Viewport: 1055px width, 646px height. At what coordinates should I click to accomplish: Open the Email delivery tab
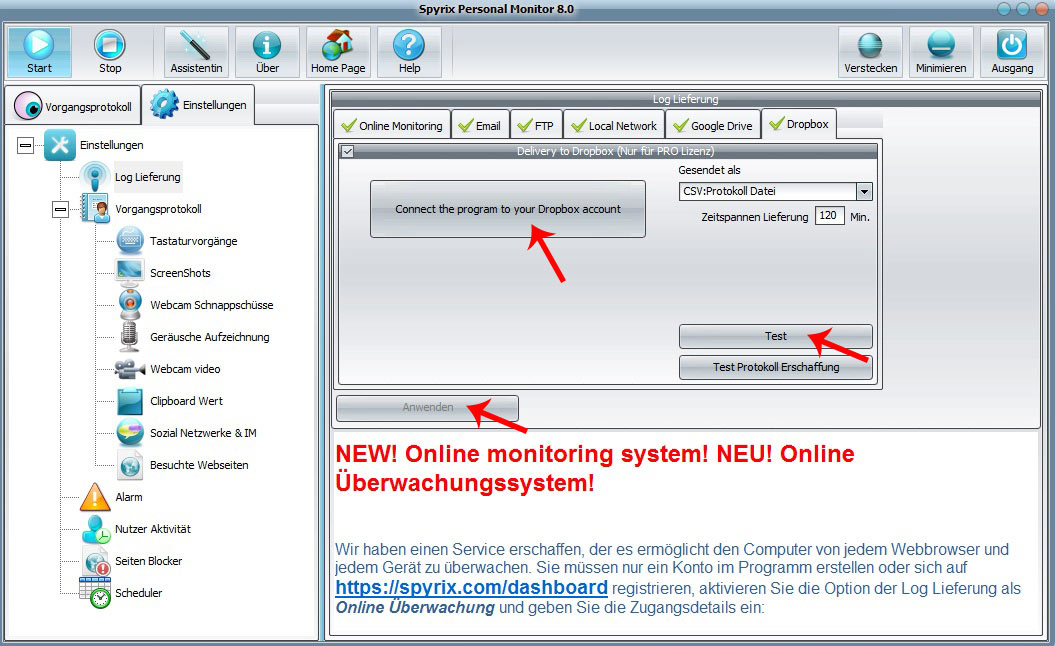tap(480, 125)
